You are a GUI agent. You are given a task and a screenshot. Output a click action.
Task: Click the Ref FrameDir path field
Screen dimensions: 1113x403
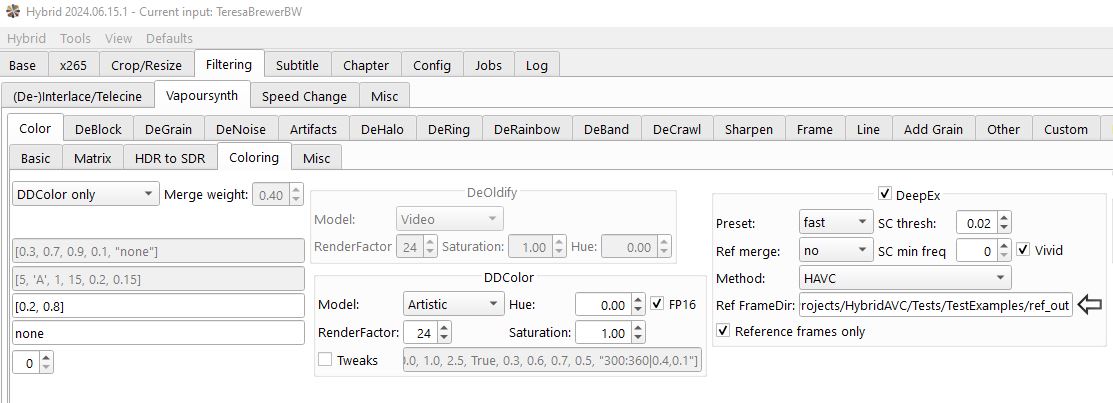(935, 306)
